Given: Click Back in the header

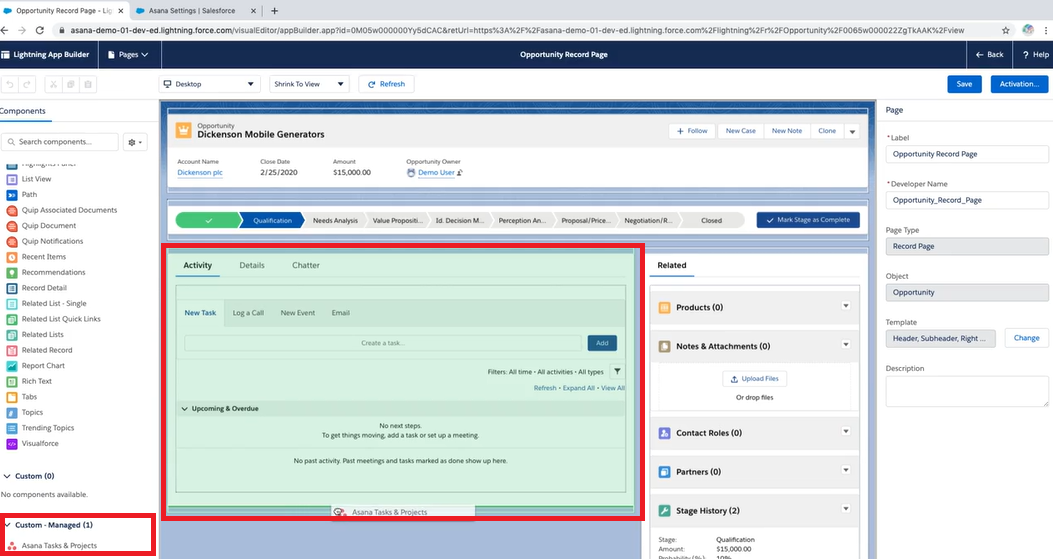Looking at the screenshot, I should click(989, 54).
